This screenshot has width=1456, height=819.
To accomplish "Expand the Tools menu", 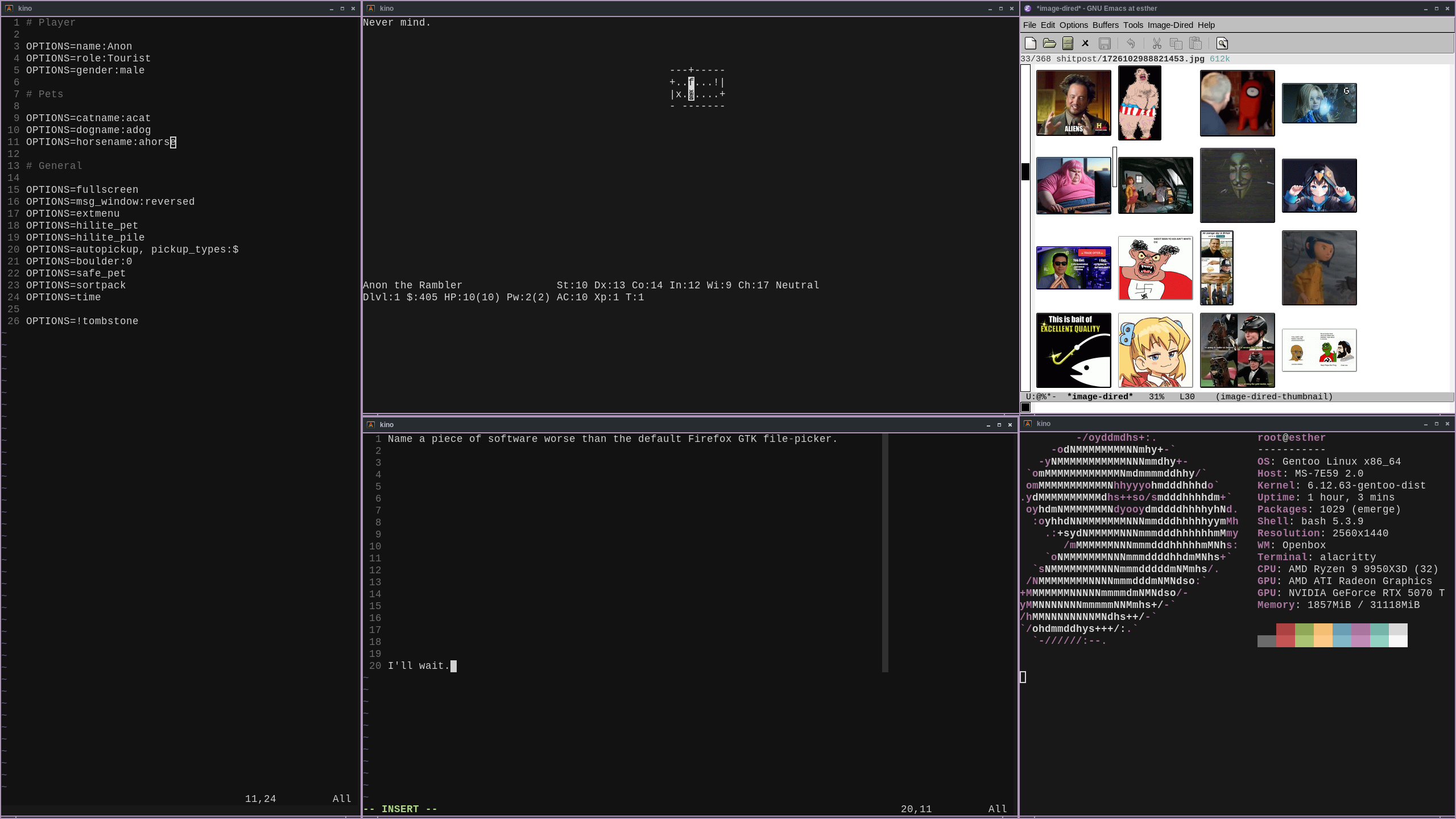I will tap(1133, 25).
